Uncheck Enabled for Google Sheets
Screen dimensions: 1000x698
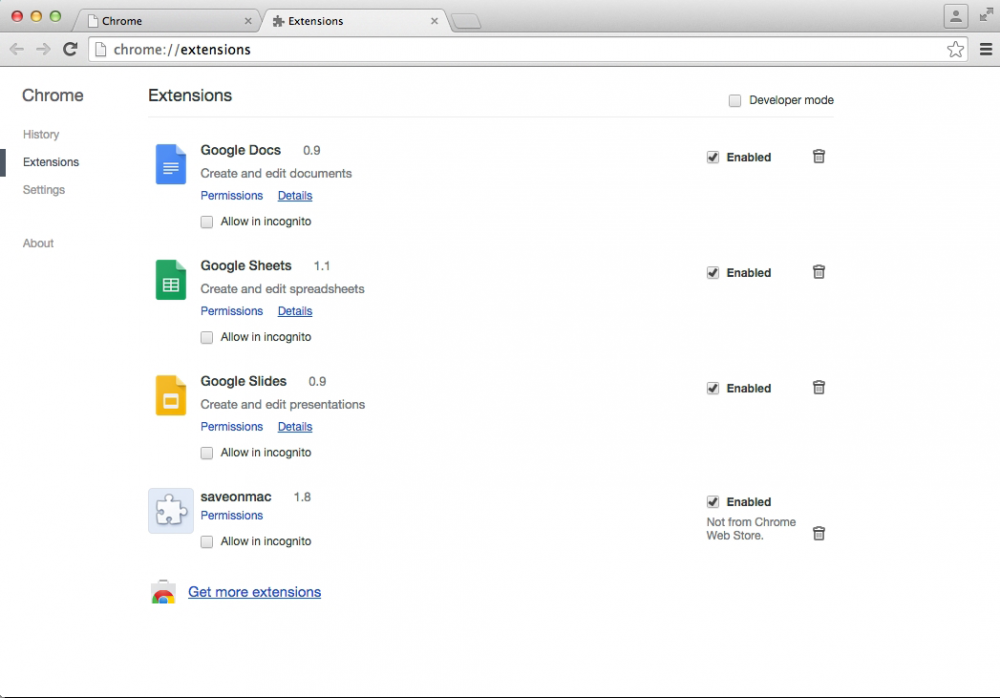pos(713,272)
